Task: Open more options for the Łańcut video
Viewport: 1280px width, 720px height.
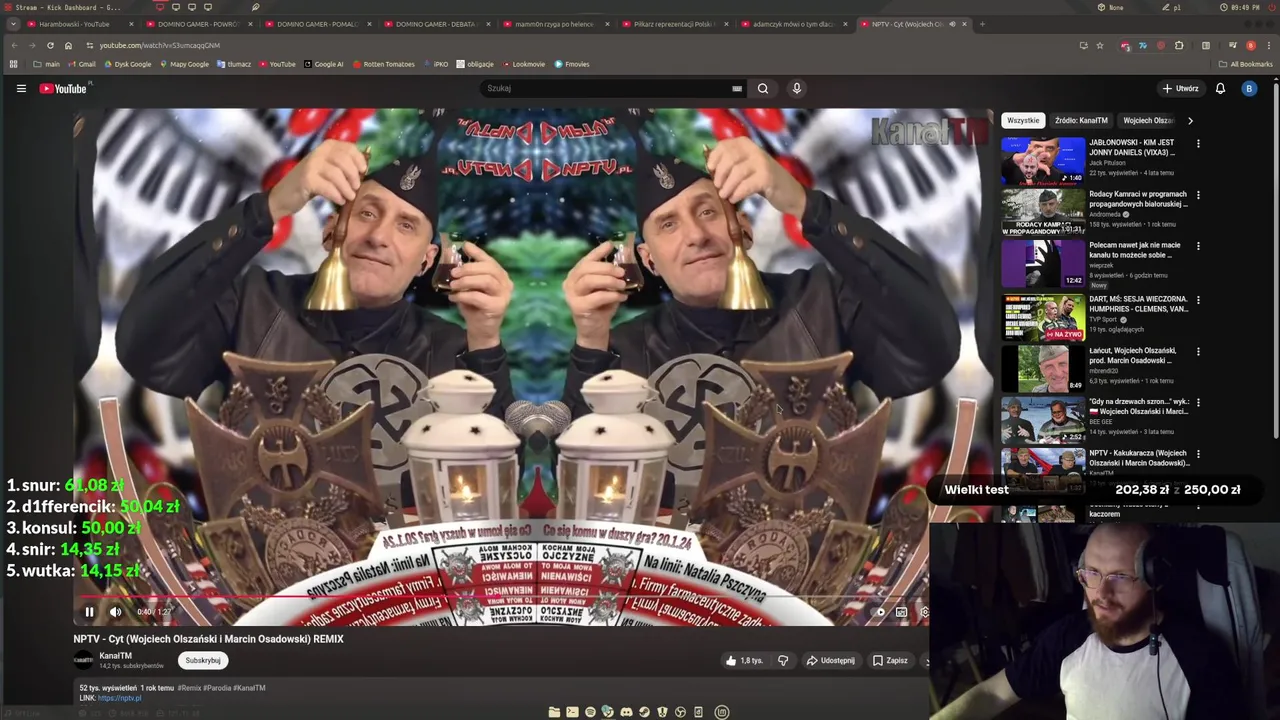Action: [x=1198, y=351]
